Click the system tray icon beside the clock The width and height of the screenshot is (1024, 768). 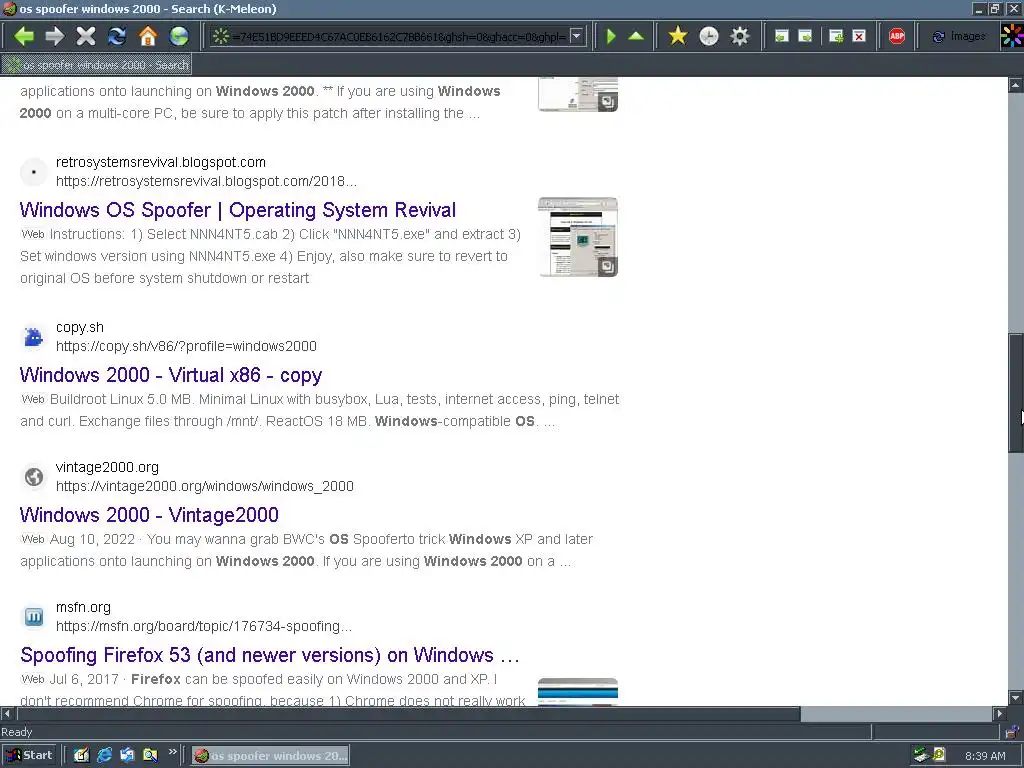(939, 755)
